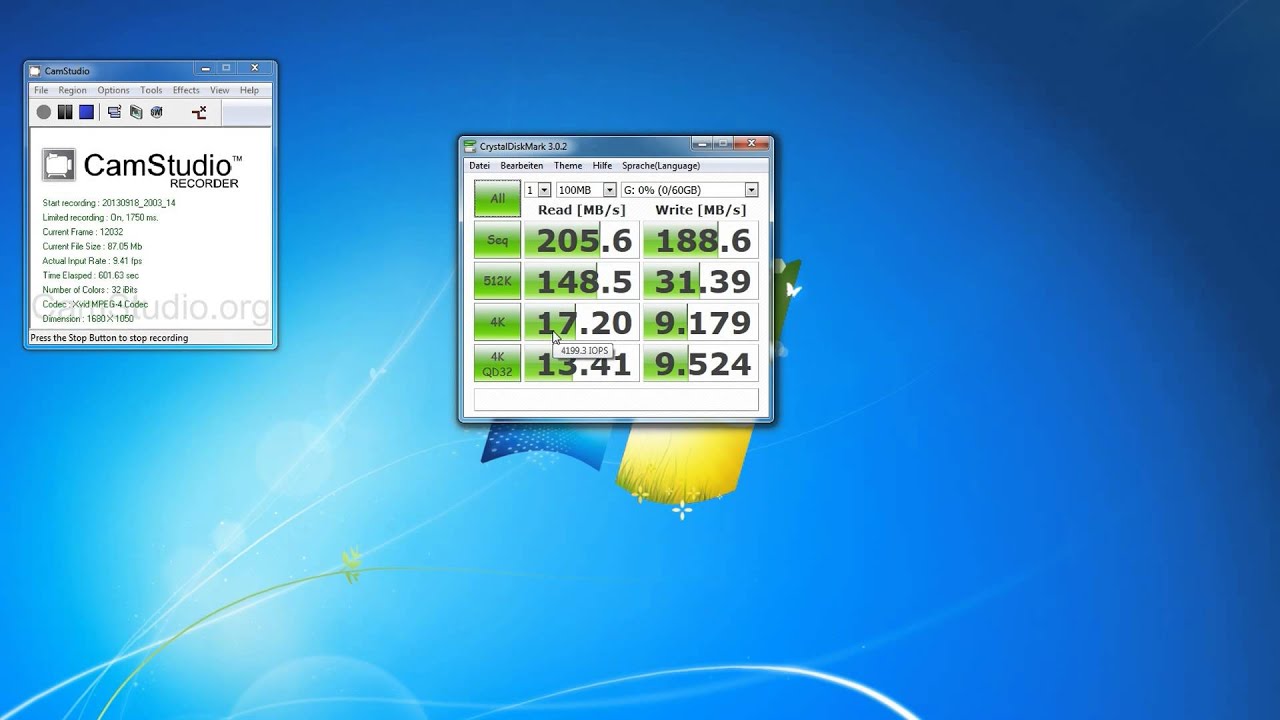Run all benchmarks with the All button
The image size is (1280, 720).
[x=497, y=198]
